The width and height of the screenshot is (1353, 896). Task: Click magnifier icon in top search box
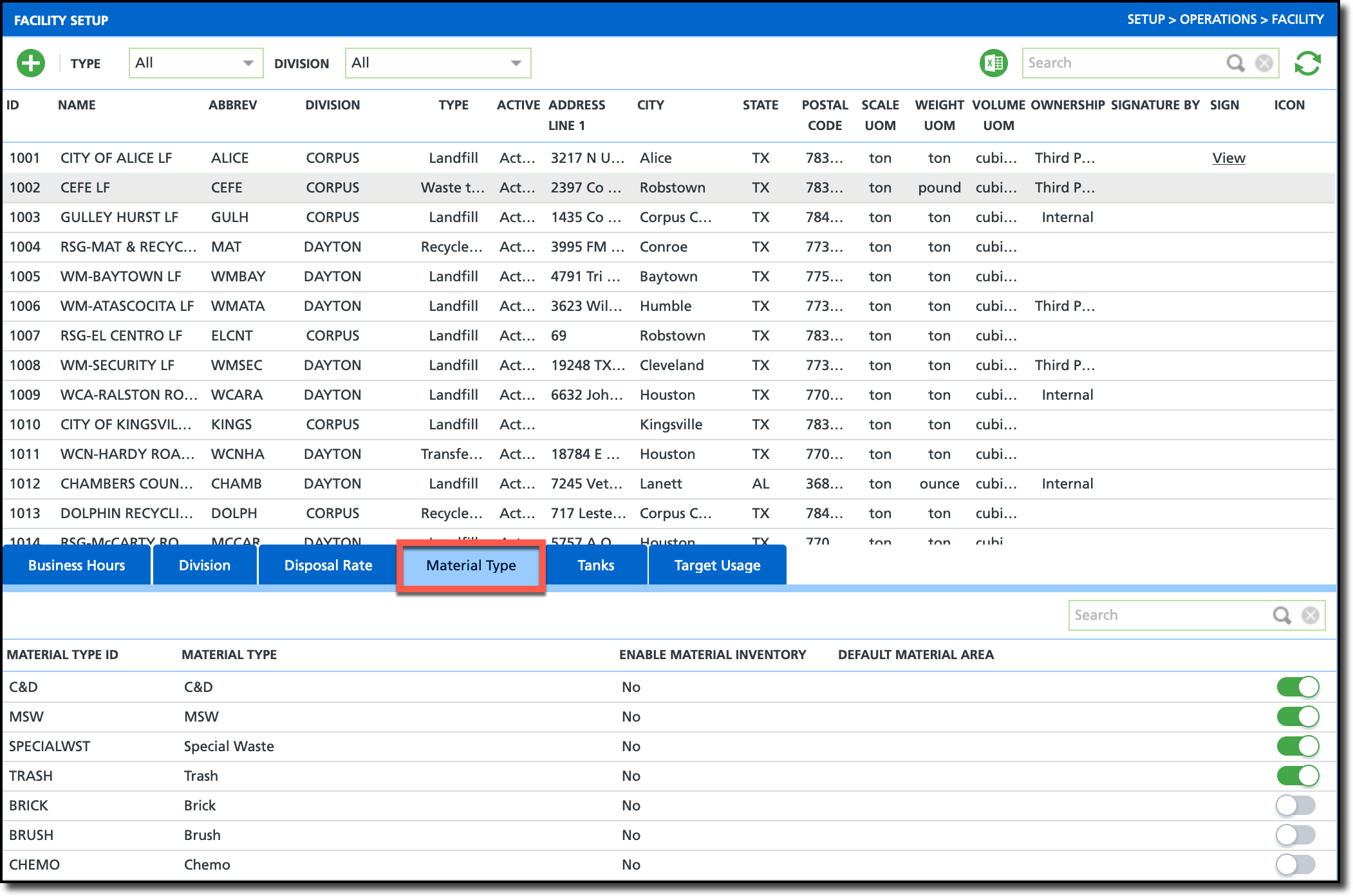[1235, 63]
